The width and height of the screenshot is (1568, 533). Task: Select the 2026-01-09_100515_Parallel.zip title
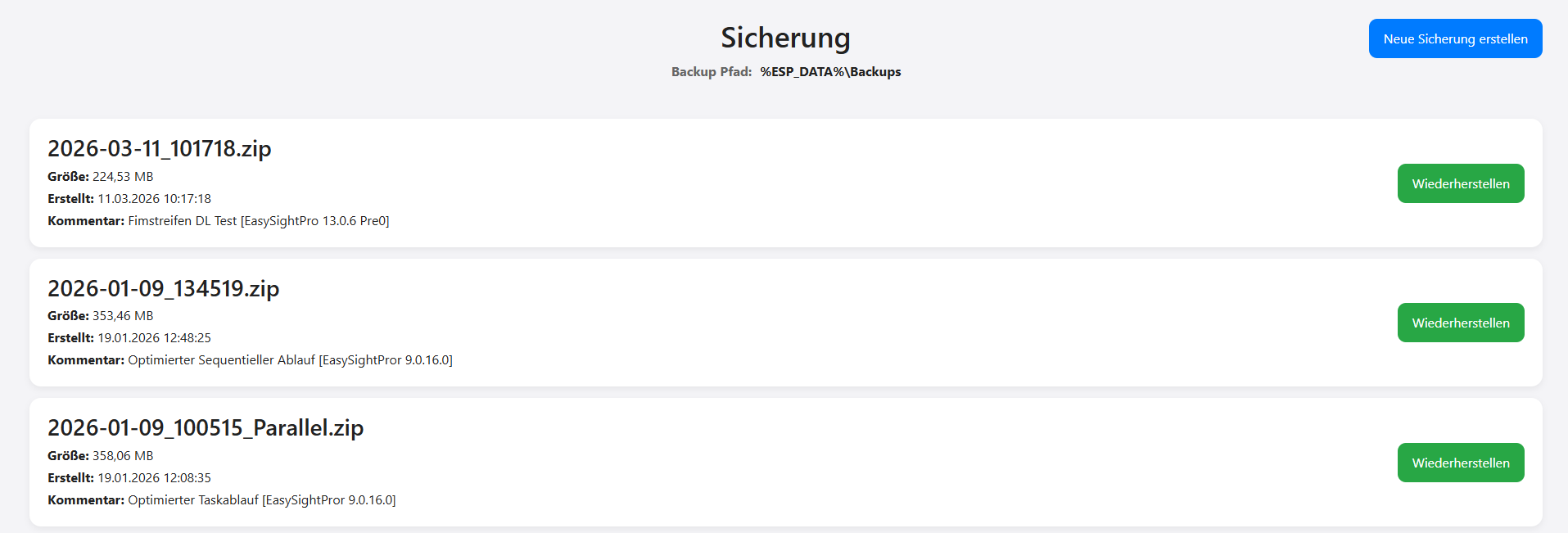tap(206, 427)
